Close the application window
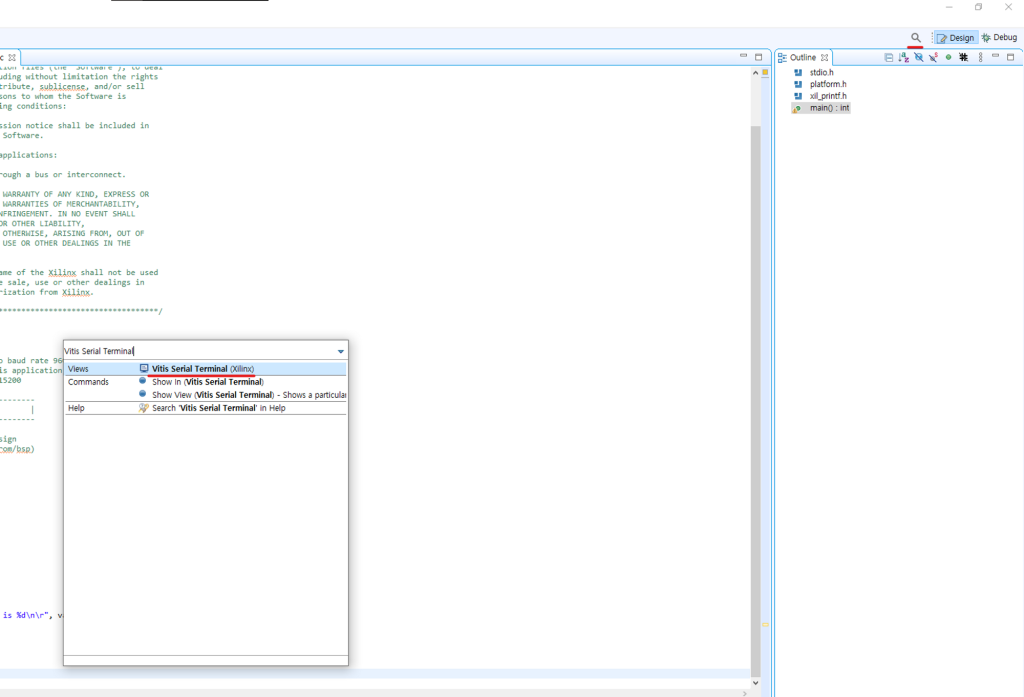Viewport: 1024px width, 697px height. point(1008,7)
